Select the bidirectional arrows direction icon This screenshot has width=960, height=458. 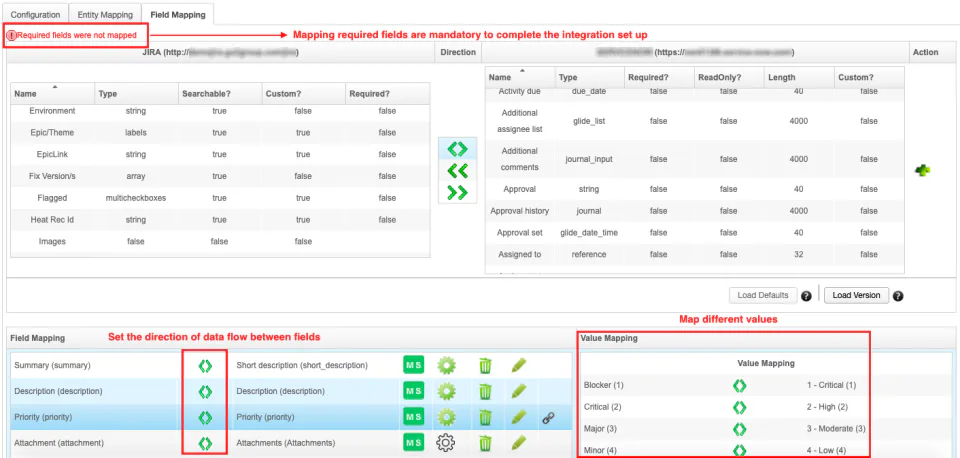[457, 149]
